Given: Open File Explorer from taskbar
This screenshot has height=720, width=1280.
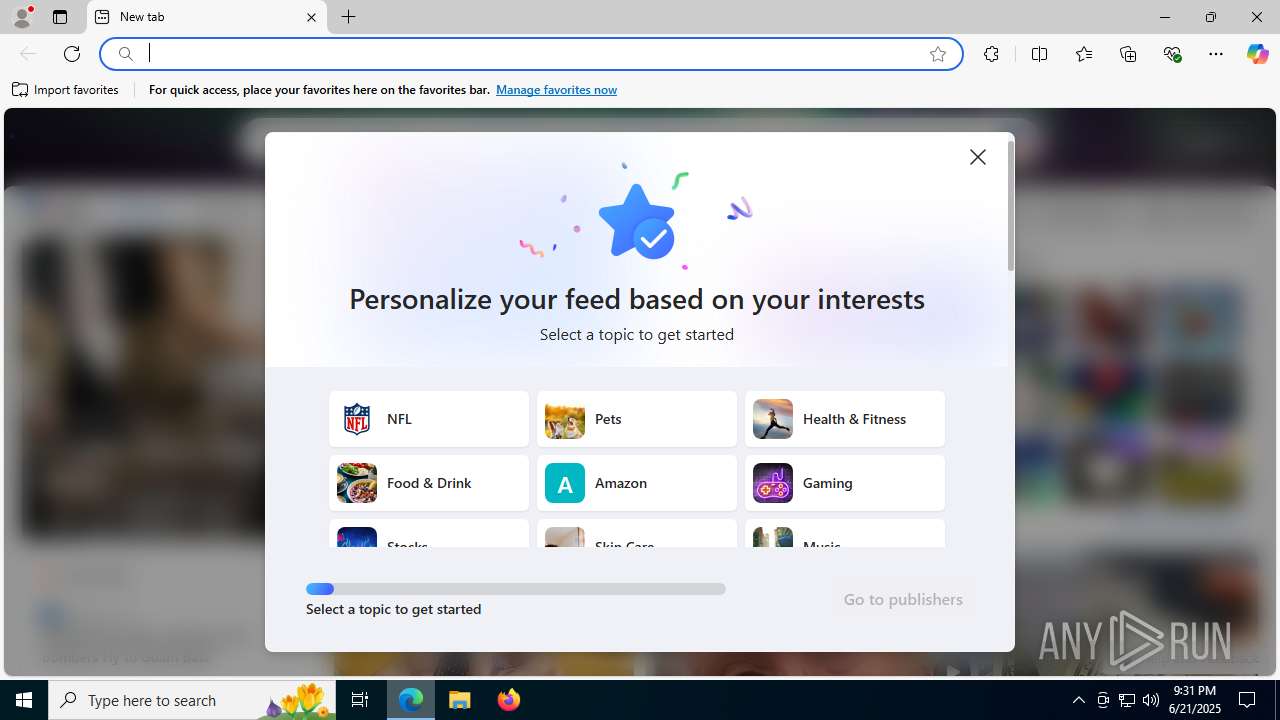Looking at the screenshot, I should [460, 700].
